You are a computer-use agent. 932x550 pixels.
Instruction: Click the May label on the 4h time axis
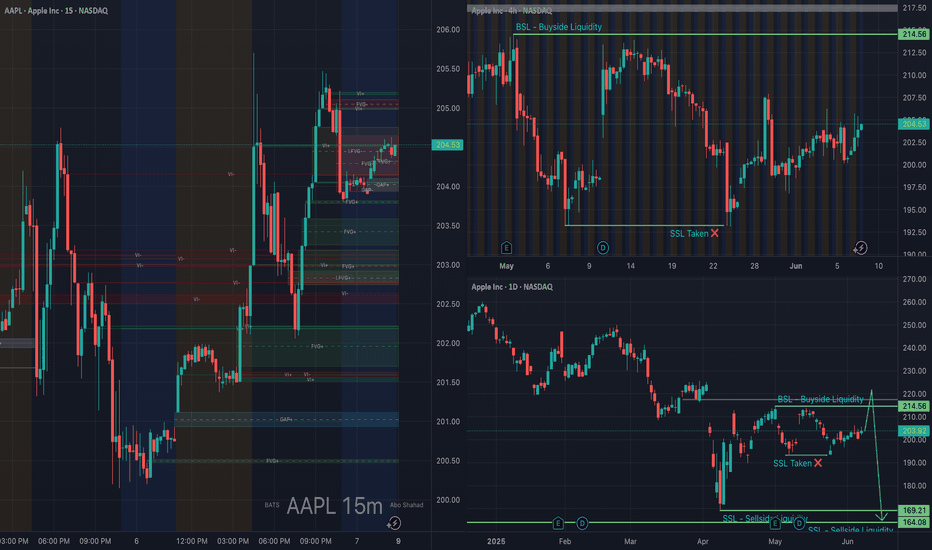coord(506,266)
